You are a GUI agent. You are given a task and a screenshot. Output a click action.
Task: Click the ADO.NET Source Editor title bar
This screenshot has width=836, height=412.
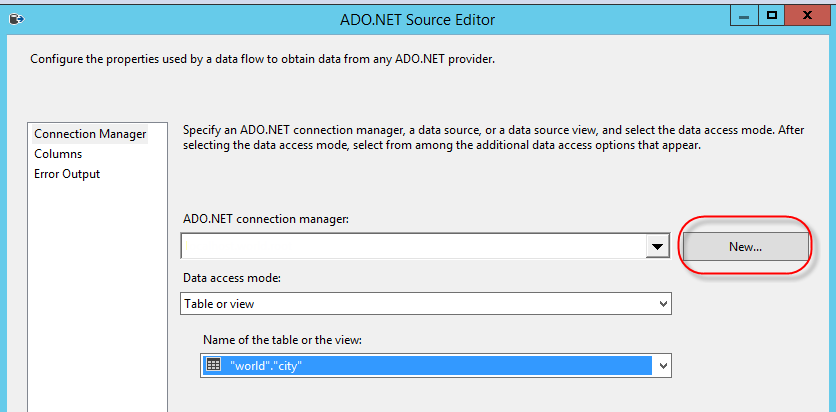[418, 19]
